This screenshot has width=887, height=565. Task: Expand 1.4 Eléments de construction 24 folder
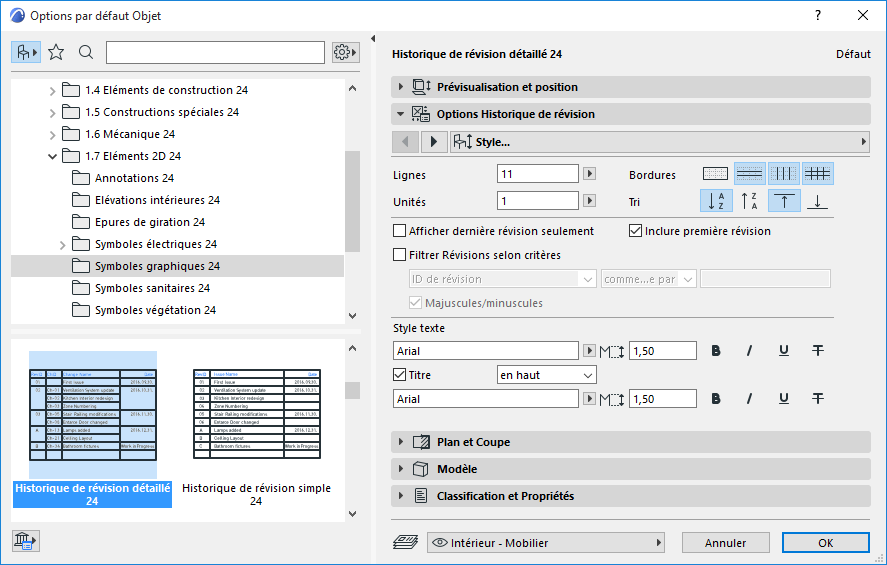52,90
